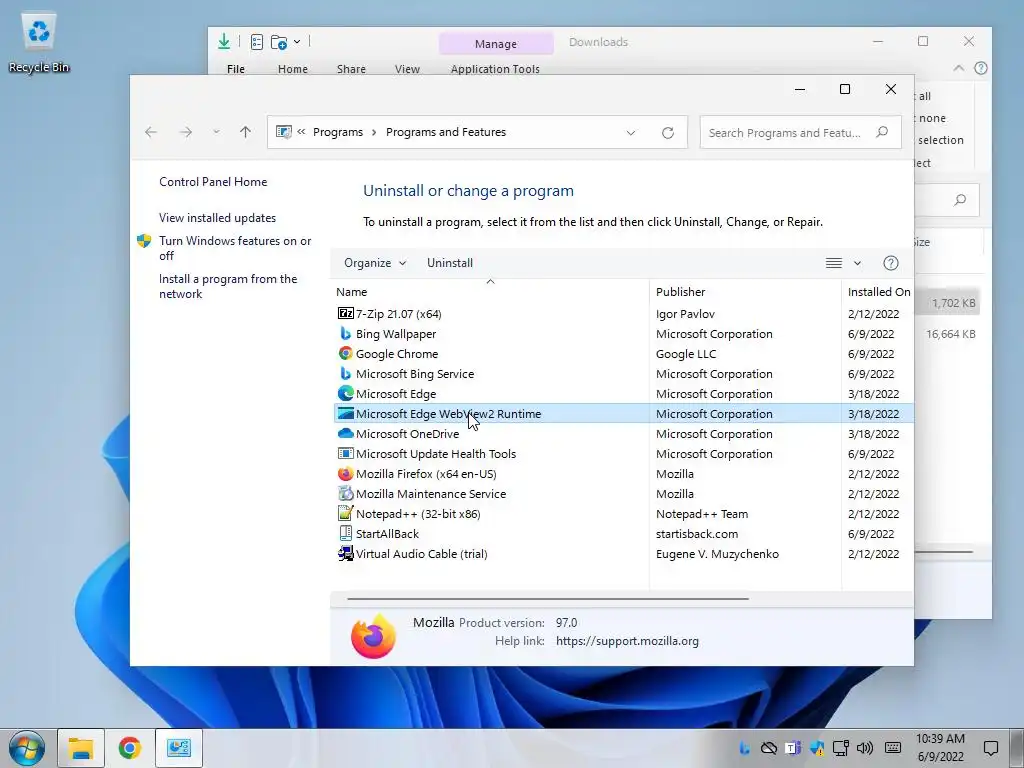Click the Notepad++ program icon

pos(345,513)
